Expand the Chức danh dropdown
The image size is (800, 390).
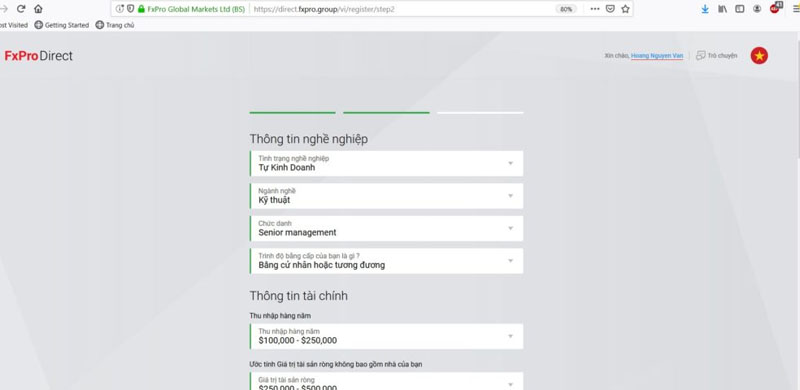[x=386, y=228]
